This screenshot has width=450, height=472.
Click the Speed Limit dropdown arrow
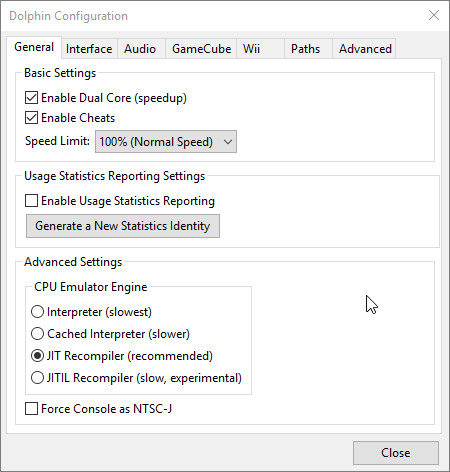(228, 142)
